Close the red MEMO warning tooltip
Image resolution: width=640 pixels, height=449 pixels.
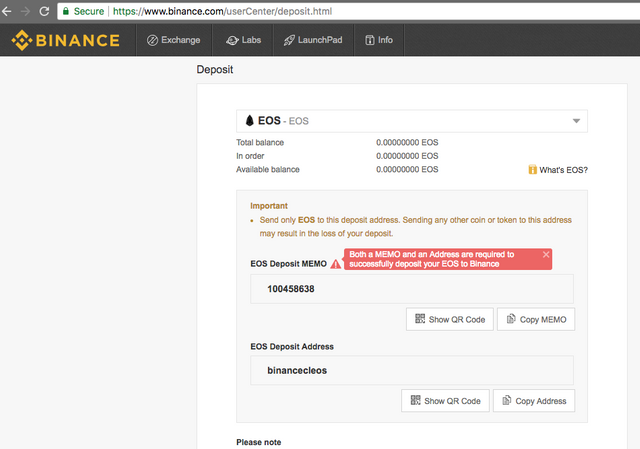tap(546, 254)
